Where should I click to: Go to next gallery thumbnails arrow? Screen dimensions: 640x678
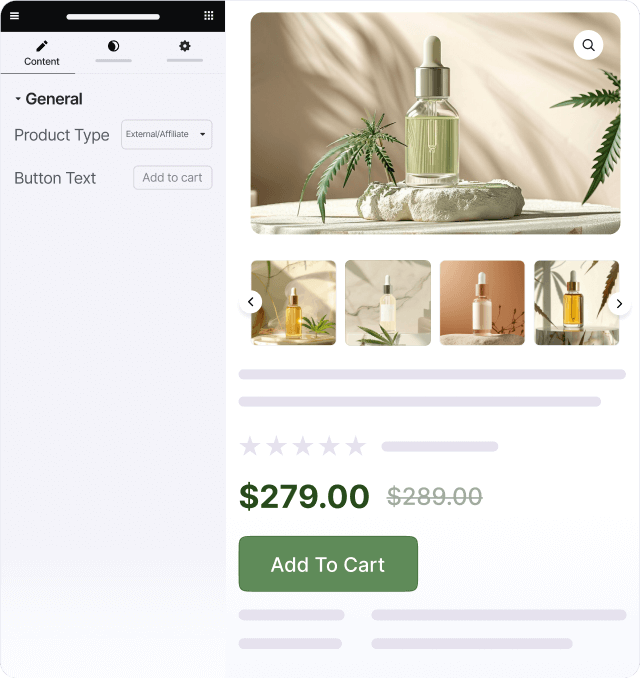click(x=619, y=304)
